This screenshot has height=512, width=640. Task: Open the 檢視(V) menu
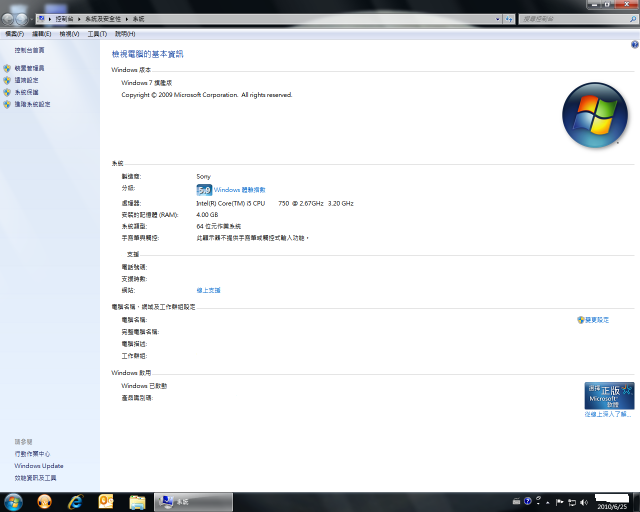69,34
